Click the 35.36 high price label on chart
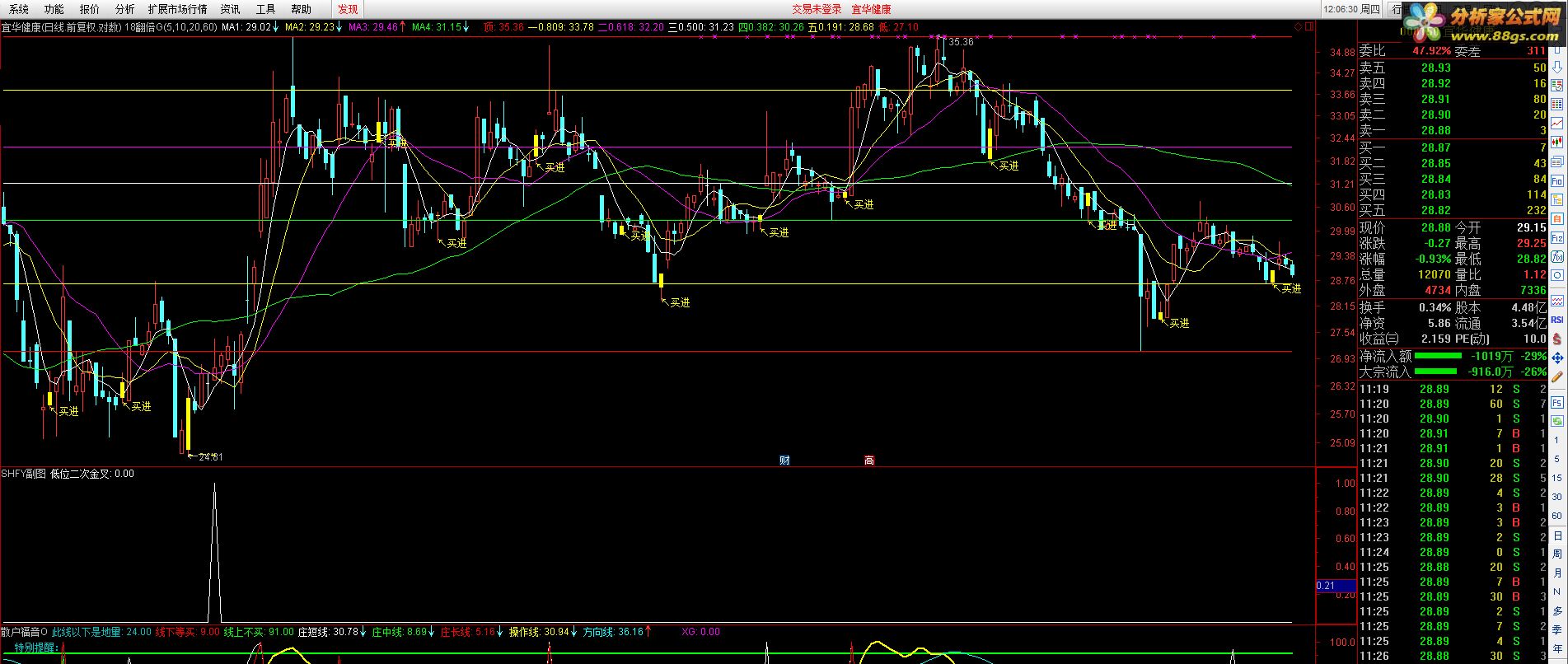 pos(961,42)
